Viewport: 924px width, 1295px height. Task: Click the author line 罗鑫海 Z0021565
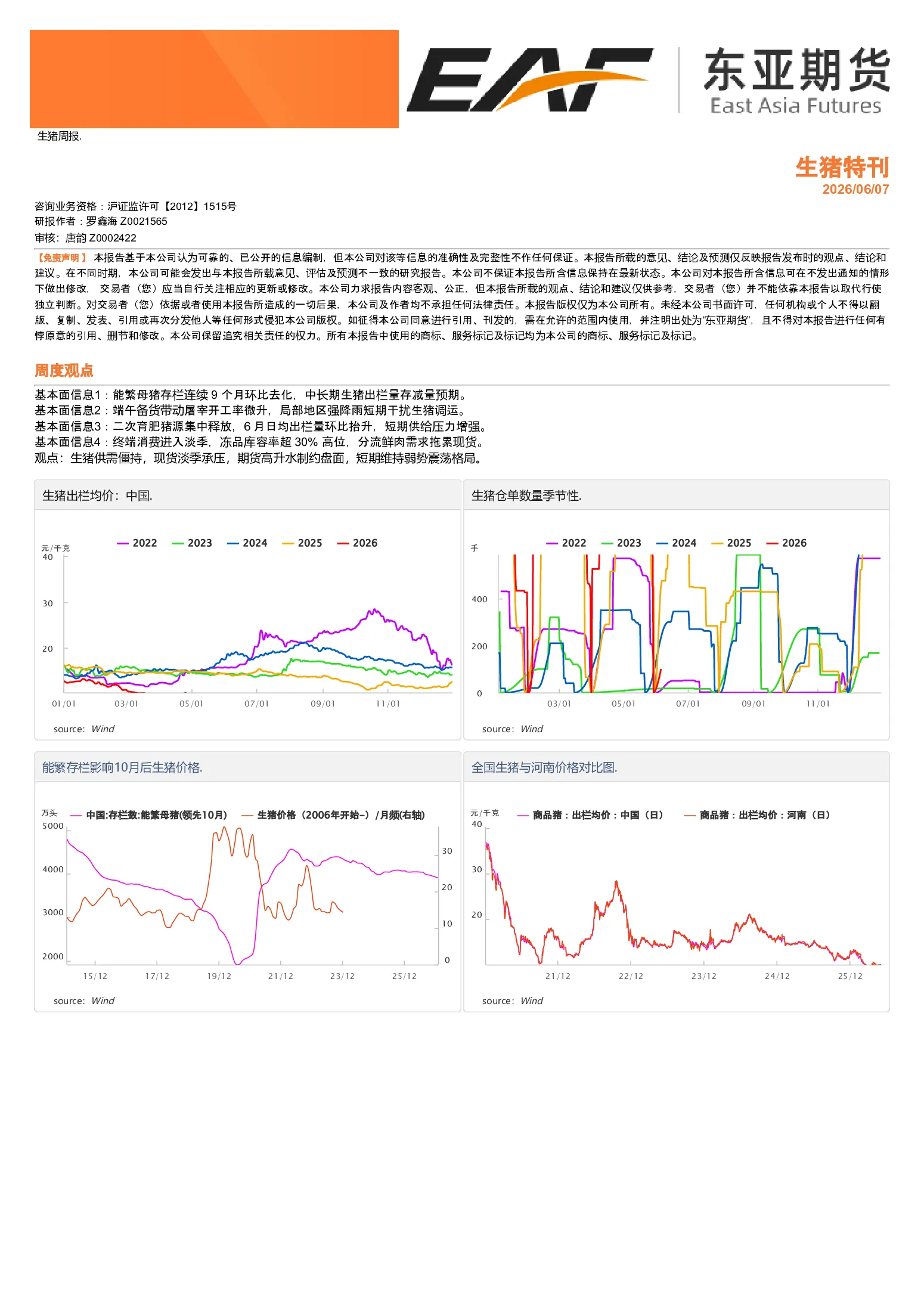point(101,221)
